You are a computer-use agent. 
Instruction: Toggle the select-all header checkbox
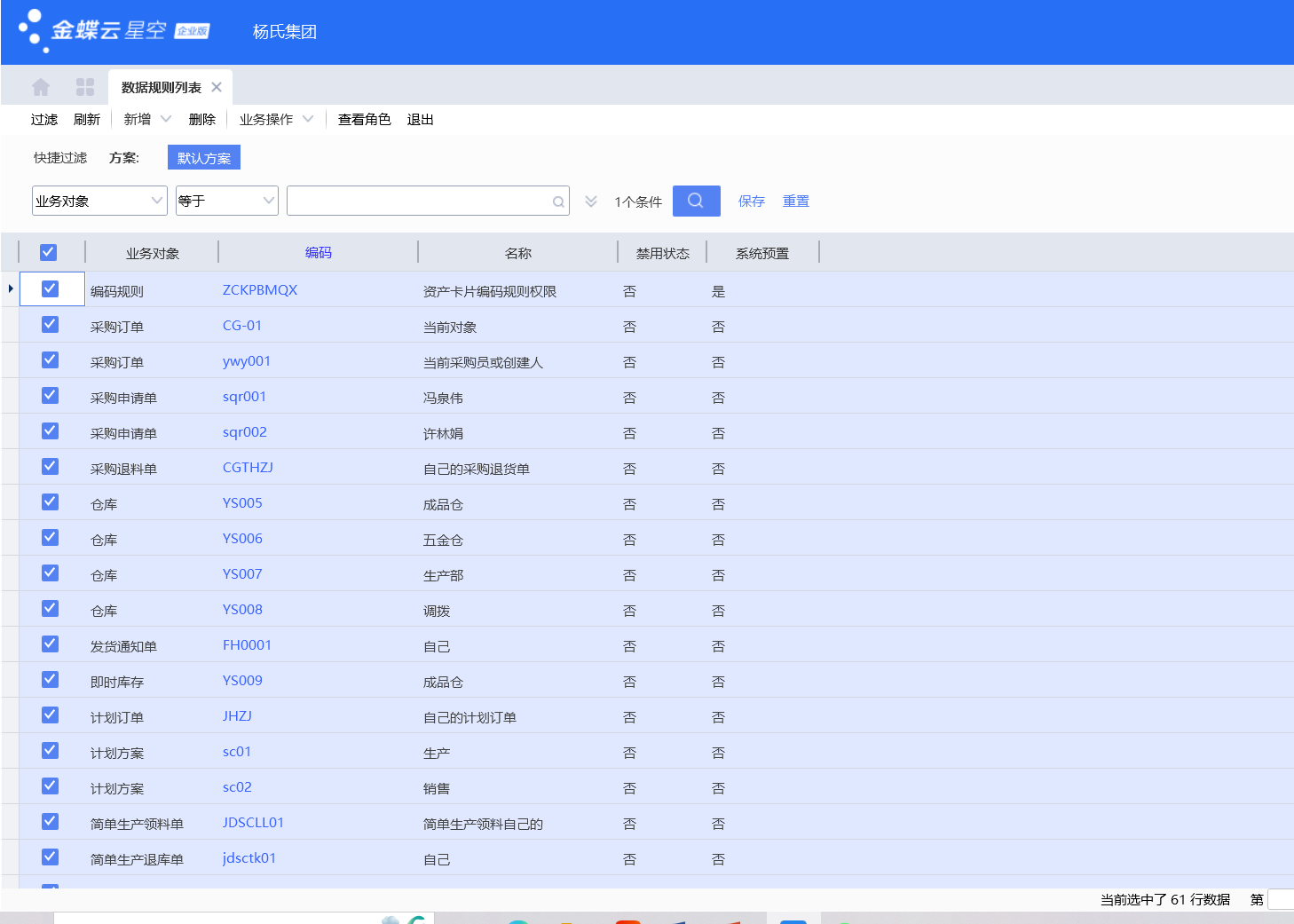[49, 252]
